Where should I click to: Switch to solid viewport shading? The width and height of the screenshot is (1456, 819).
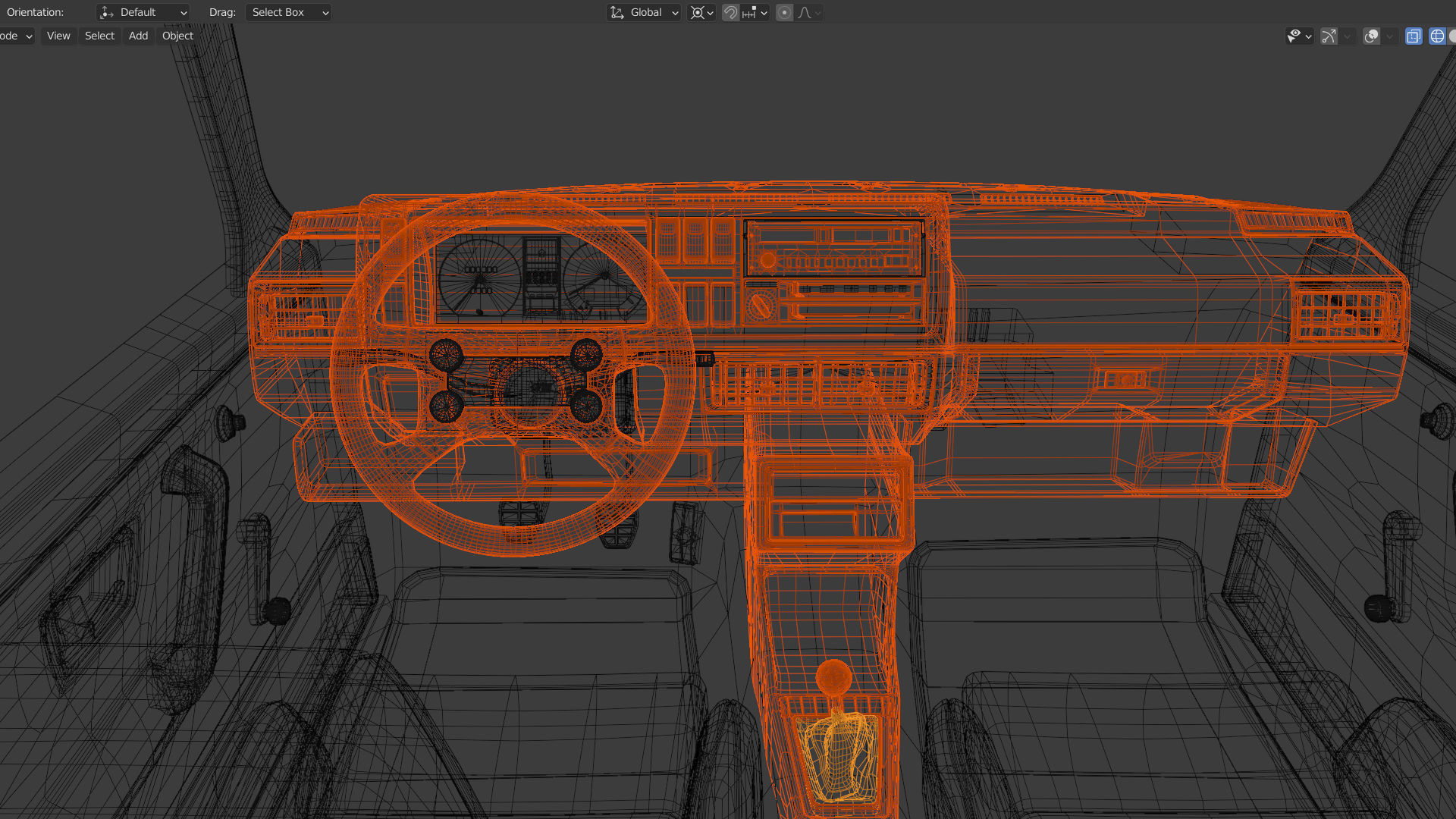(1452, 36)
